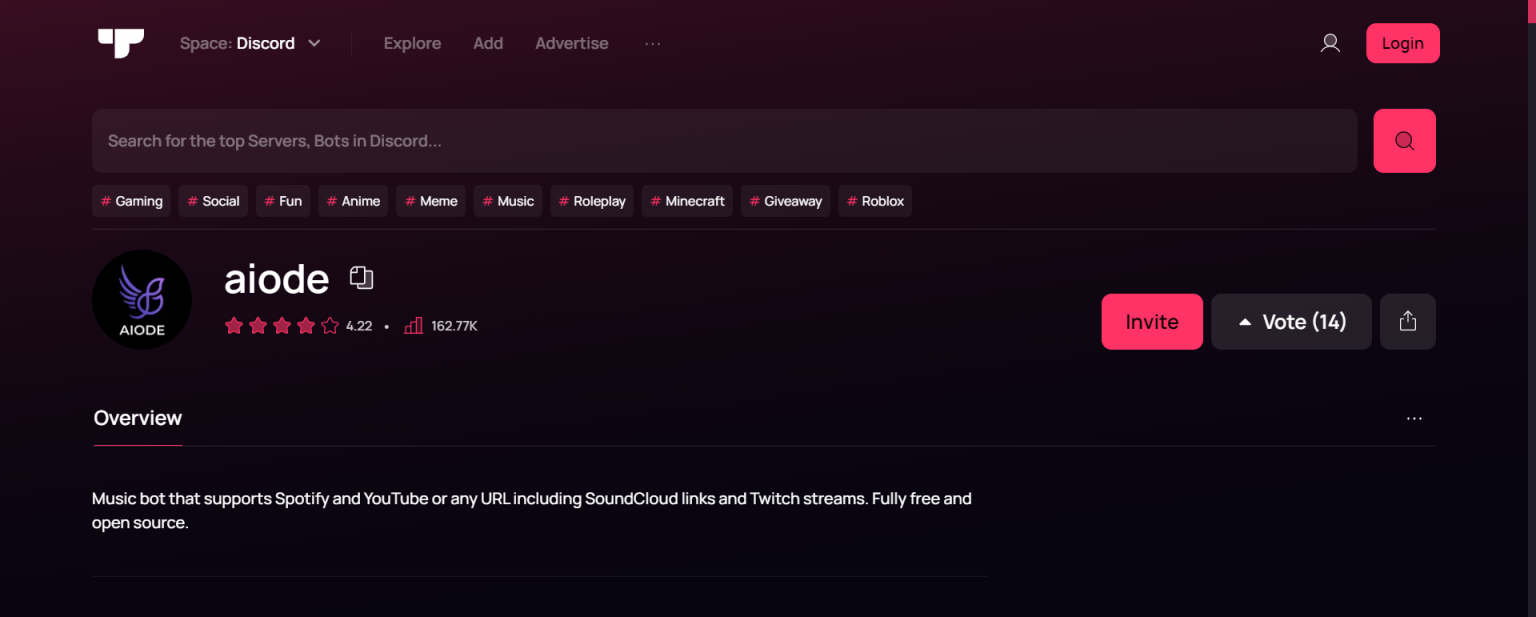This screenshot has height=617, width=1536.
Task: Open the Advertise menu item
Action: pyautogui.click(x=571, y=43)
